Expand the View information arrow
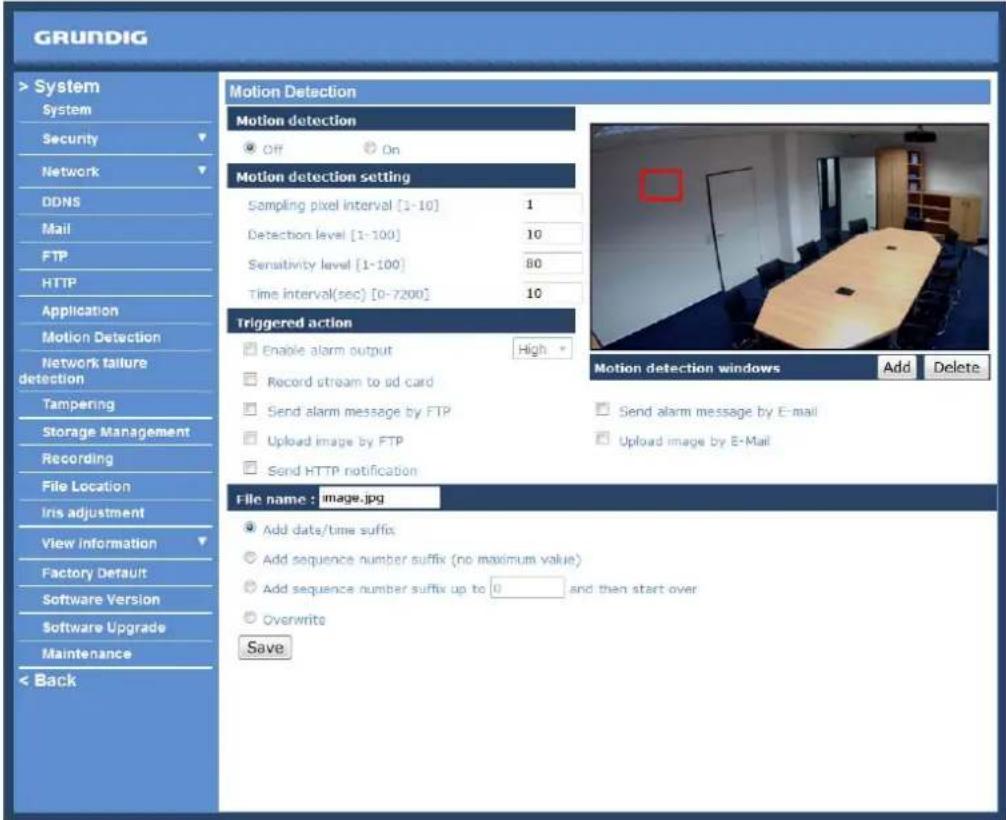The height and width of the screenshot is (820, 1006). (x=202, y=542)
